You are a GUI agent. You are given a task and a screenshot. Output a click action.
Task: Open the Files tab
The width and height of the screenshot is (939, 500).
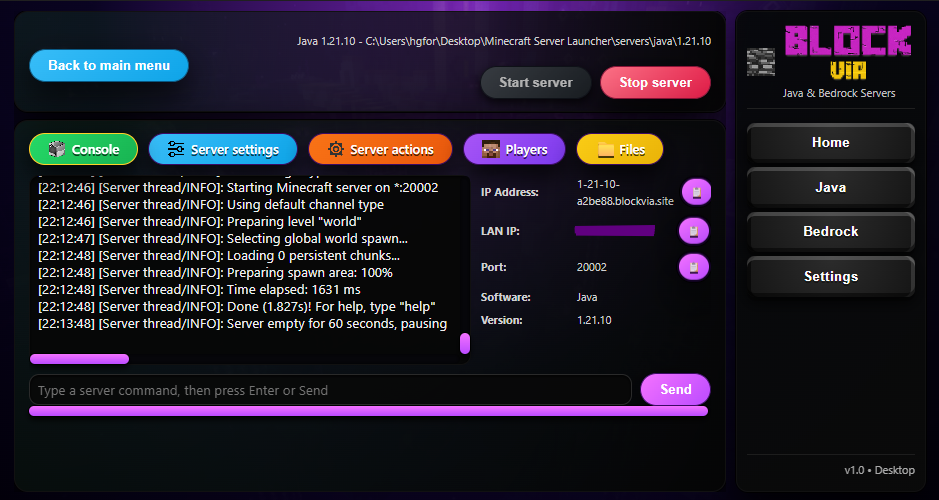pyautogui.click(x=620, y=149)
